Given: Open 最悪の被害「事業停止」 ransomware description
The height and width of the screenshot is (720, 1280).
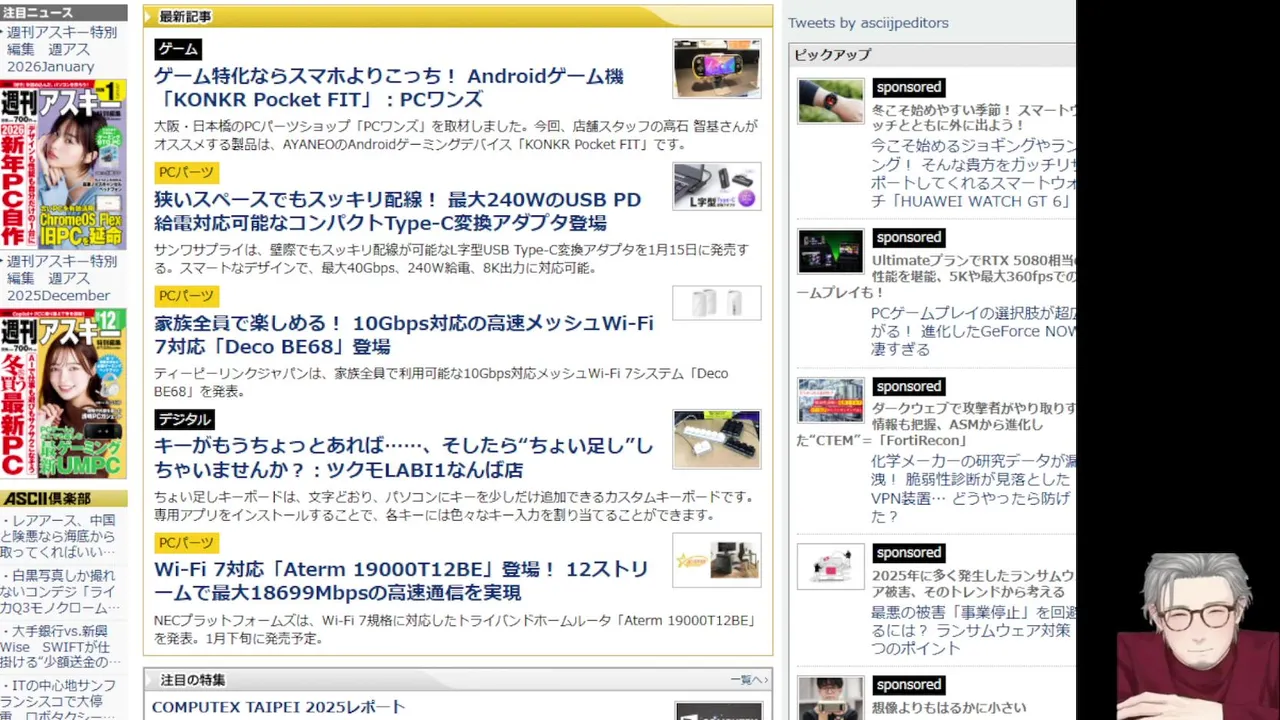Looking at the screenshot, I should [973, 630].
